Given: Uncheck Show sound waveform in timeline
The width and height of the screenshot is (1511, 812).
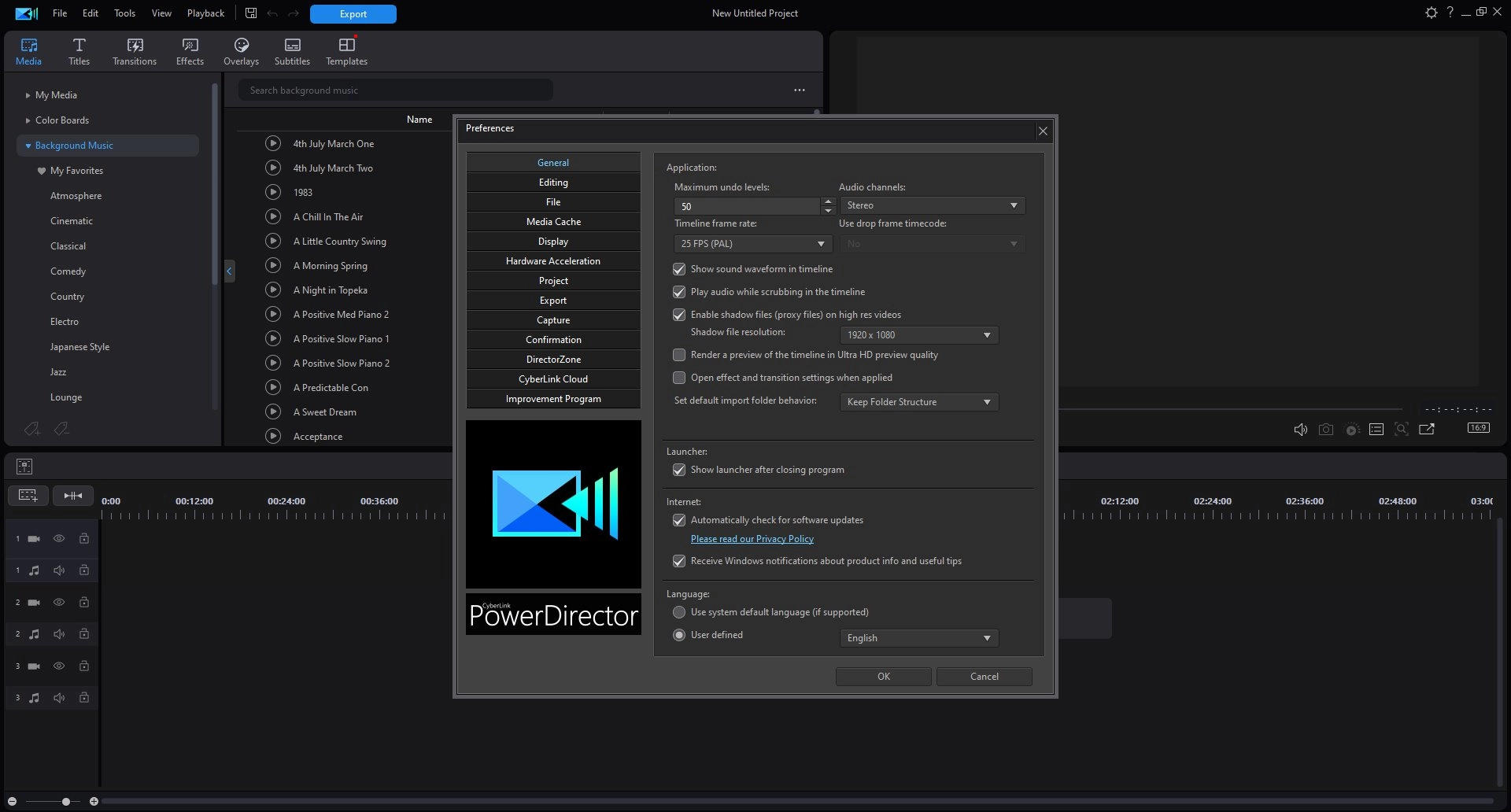Looking at the screenshot, I should pos(679,269).
